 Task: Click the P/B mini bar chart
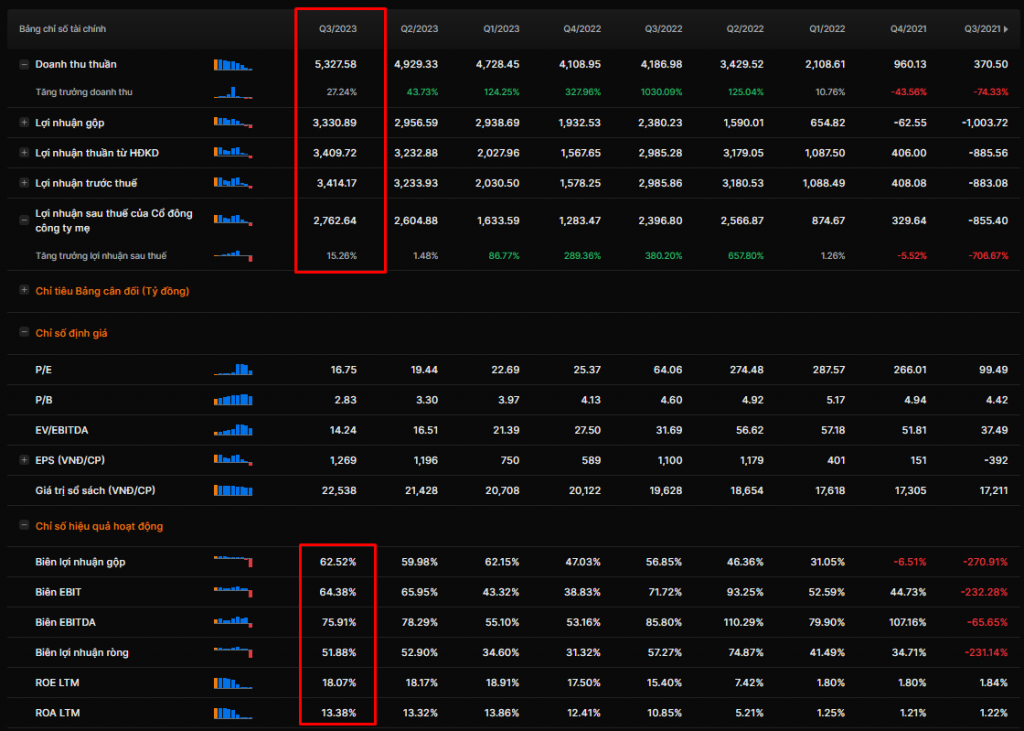coord(233,400)
